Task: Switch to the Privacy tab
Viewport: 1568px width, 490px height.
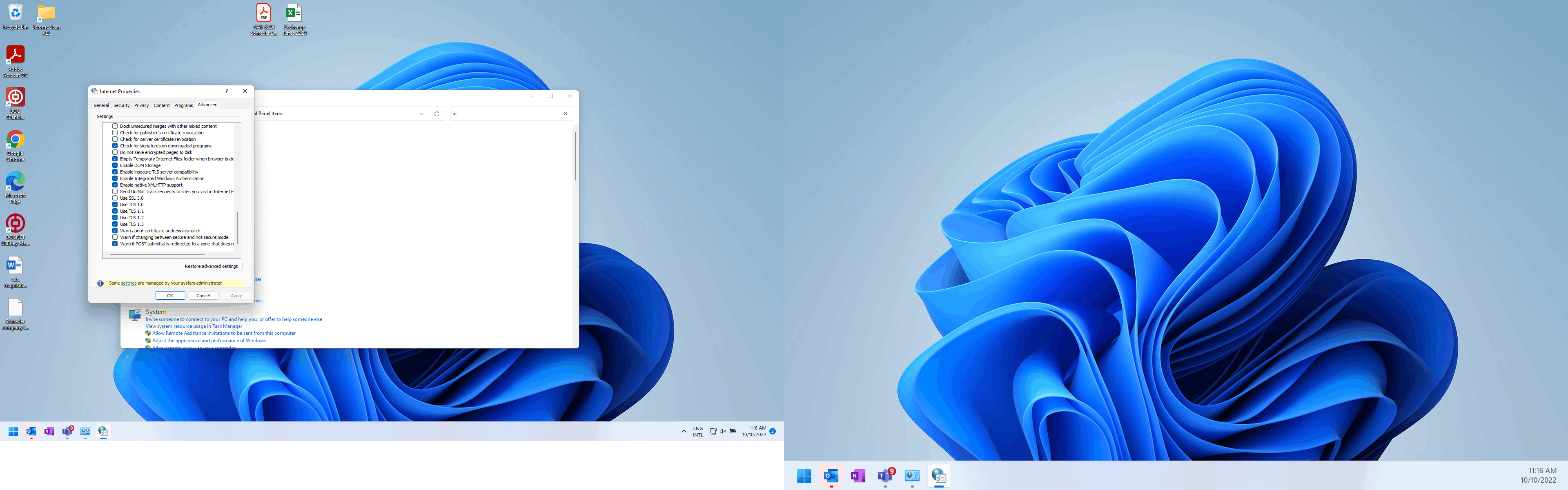Action: coord(141,105)
